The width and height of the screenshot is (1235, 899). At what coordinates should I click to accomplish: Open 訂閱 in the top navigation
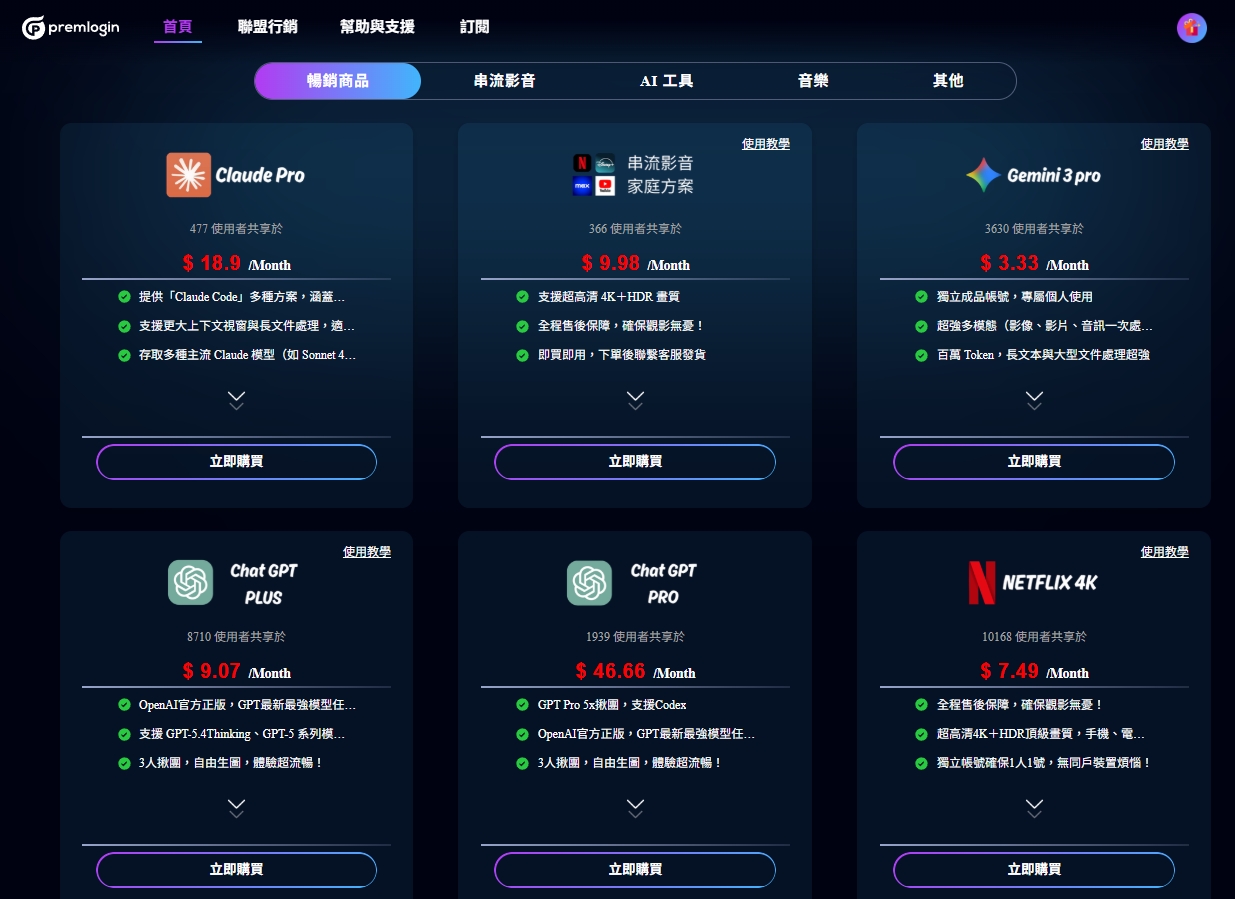tap(475, 27)
